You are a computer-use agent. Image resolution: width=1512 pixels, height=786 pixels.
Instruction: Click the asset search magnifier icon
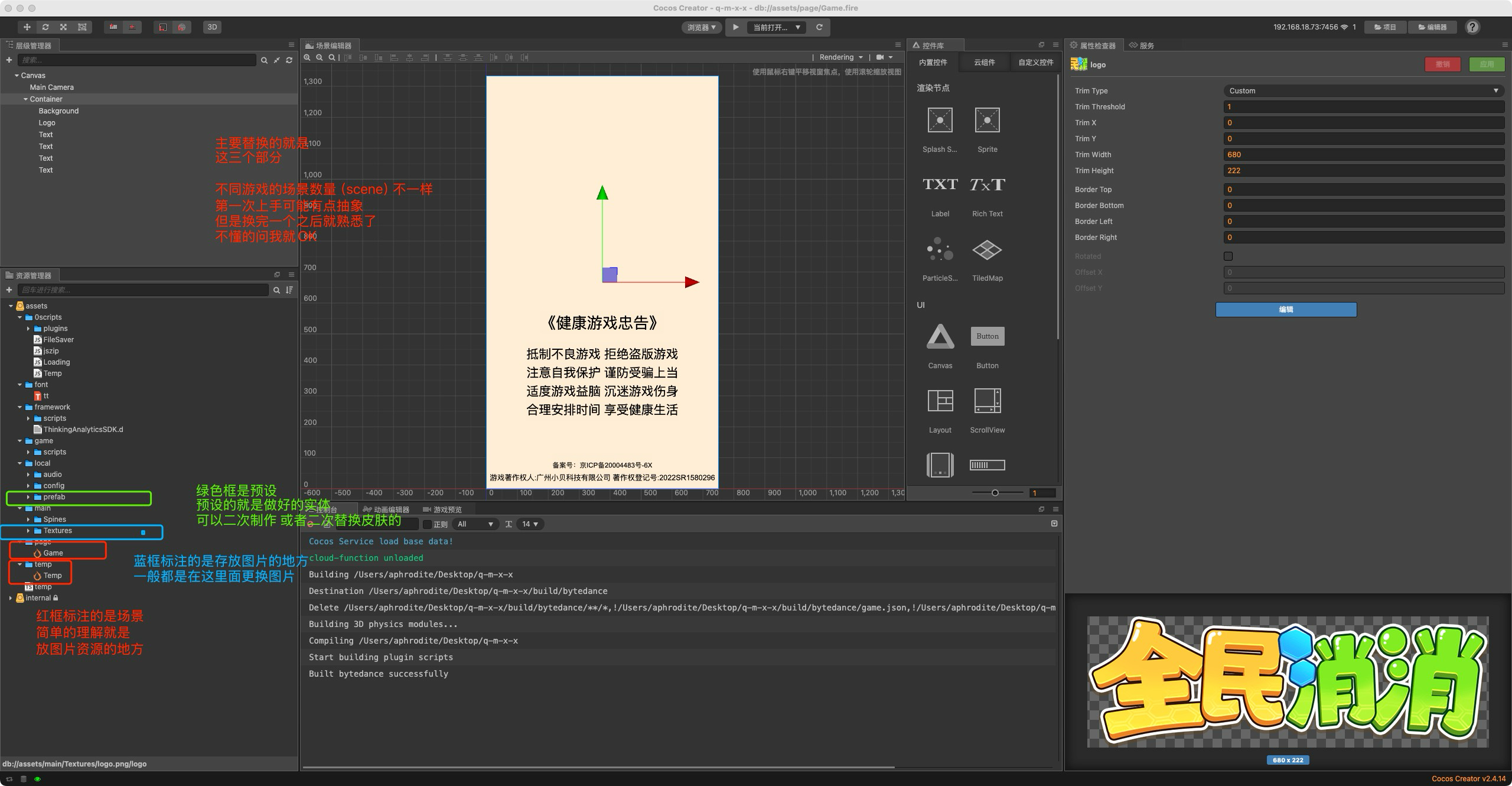point(276,290)
